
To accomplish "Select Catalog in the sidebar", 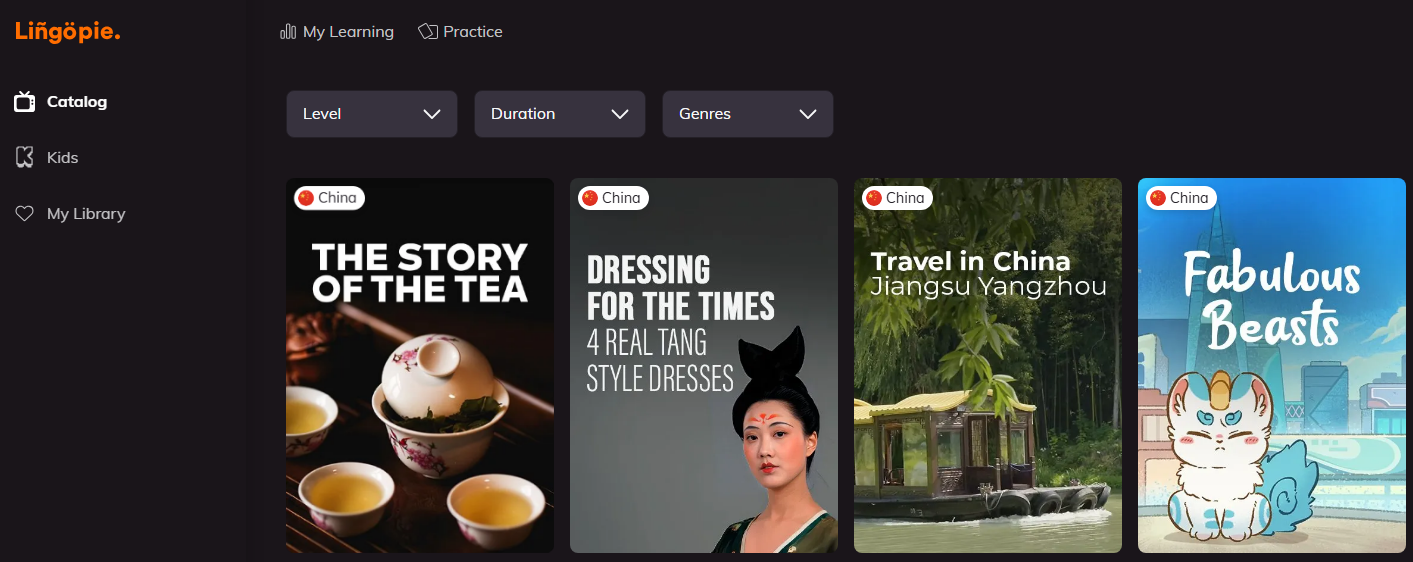I will tap(77, 102).
